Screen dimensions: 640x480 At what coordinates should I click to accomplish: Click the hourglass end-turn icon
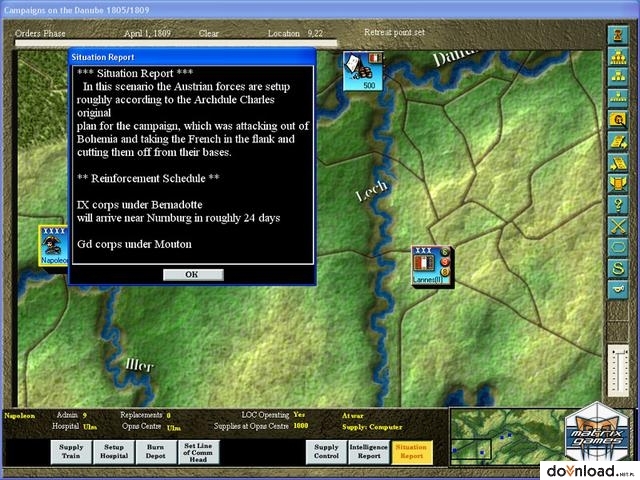(x=618, y=35)
